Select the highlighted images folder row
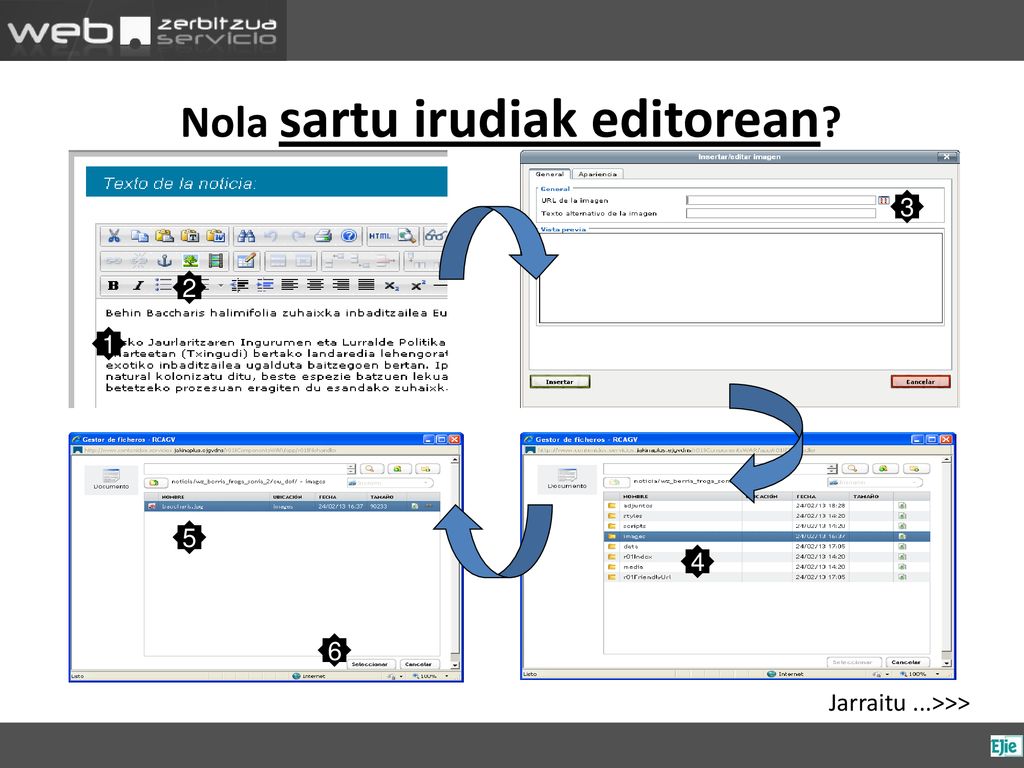 [767, 536]
